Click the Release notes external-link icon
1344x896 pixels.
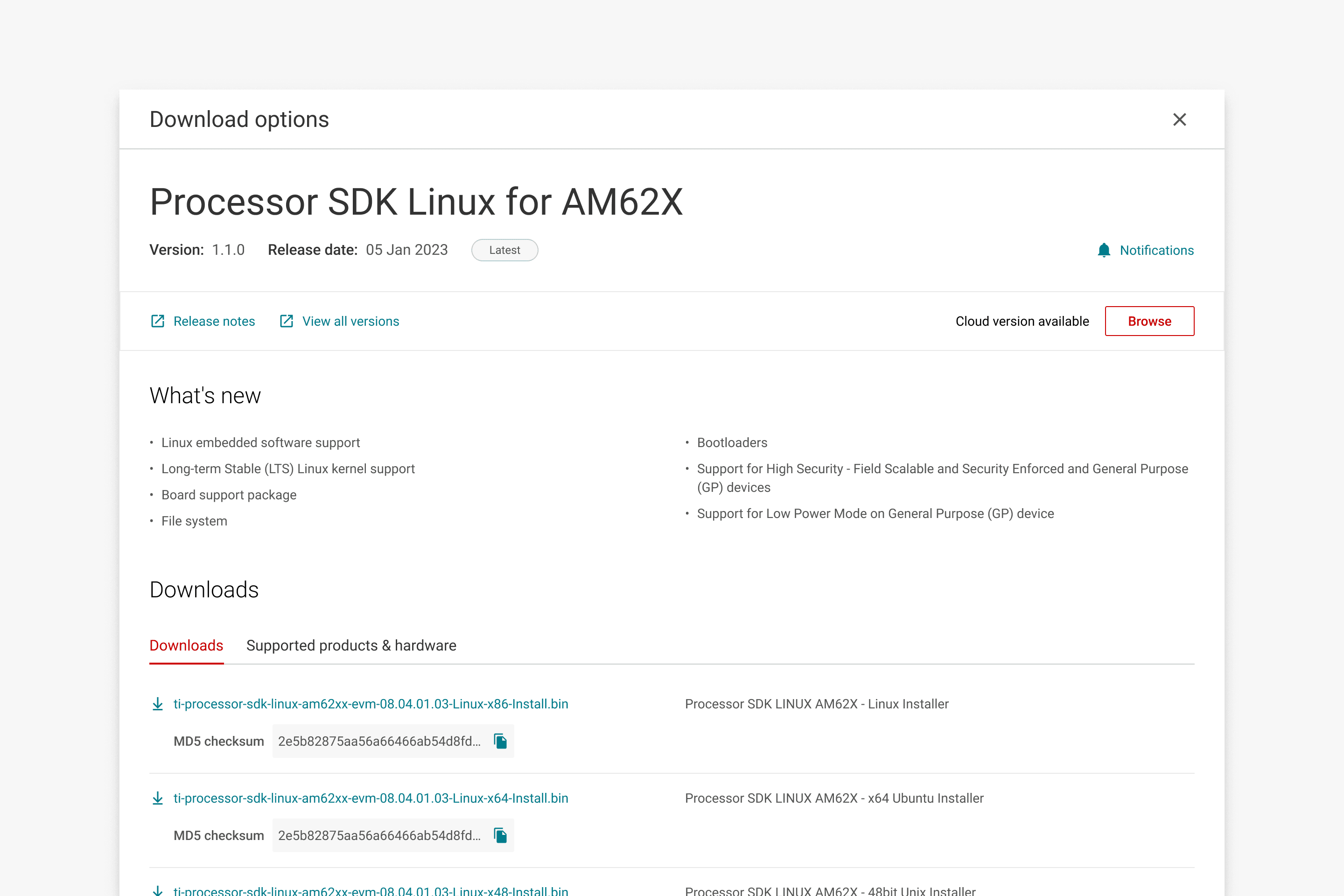[158, 321]
